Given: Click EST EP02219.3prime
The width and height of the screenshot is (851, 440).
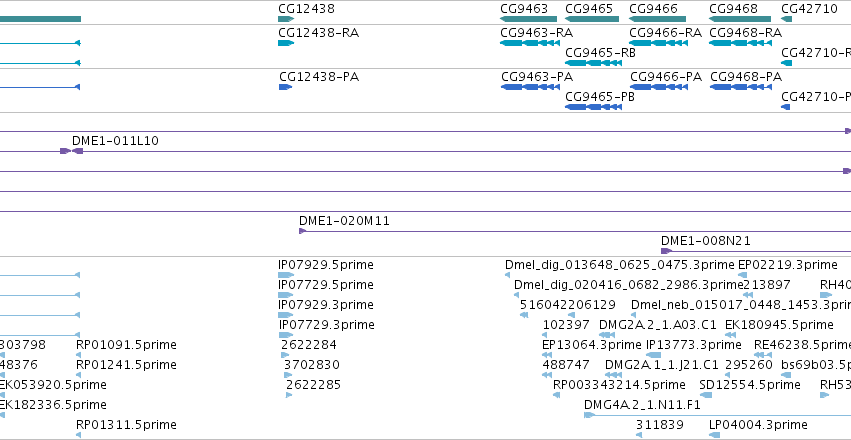Looking at the screenshot, I should click(788, 265).
